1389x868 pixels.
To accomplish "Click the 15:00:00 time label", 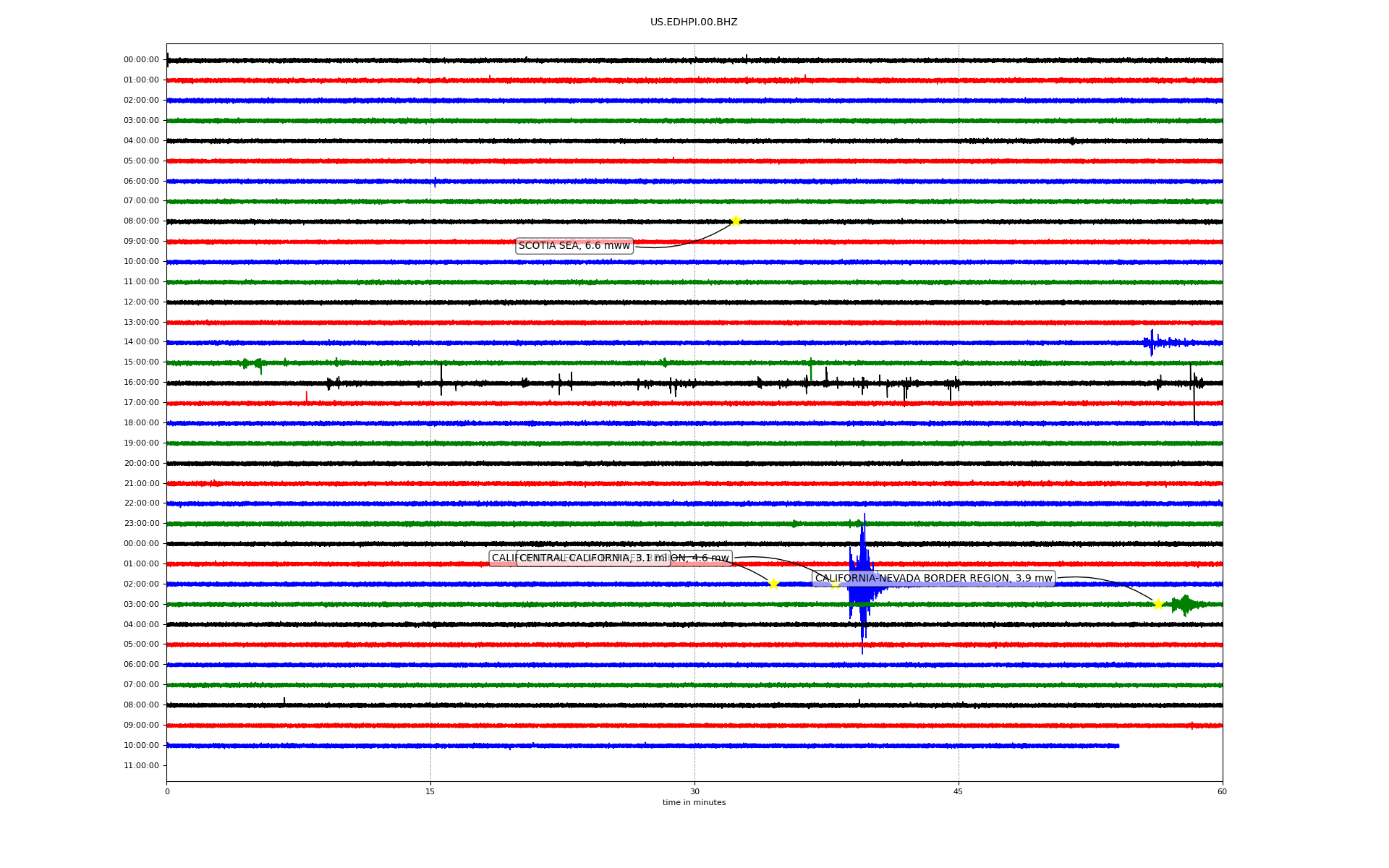I will [141, 362].
